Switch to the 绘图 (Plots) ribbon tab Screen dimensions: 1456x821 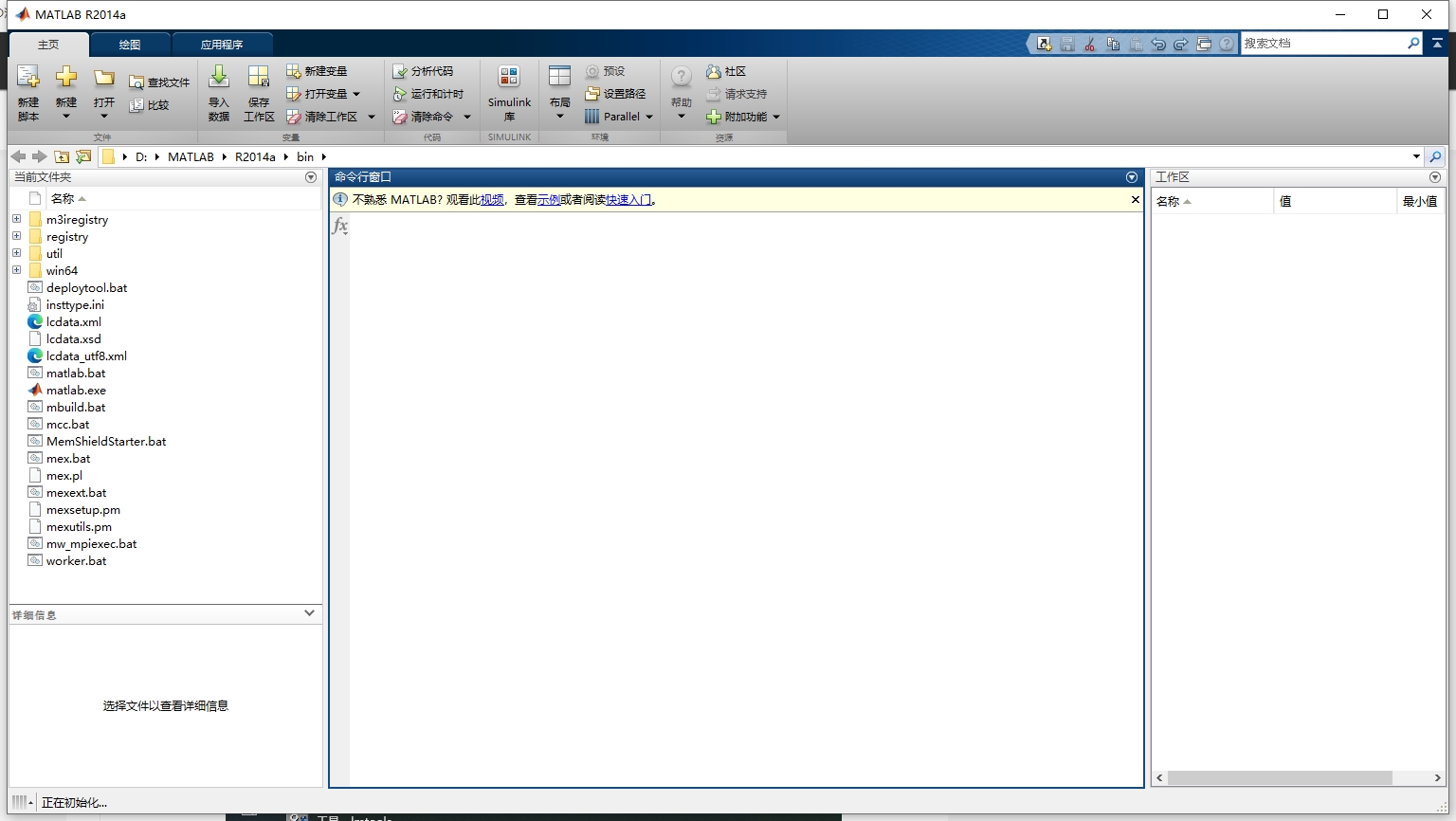[130, 43]
